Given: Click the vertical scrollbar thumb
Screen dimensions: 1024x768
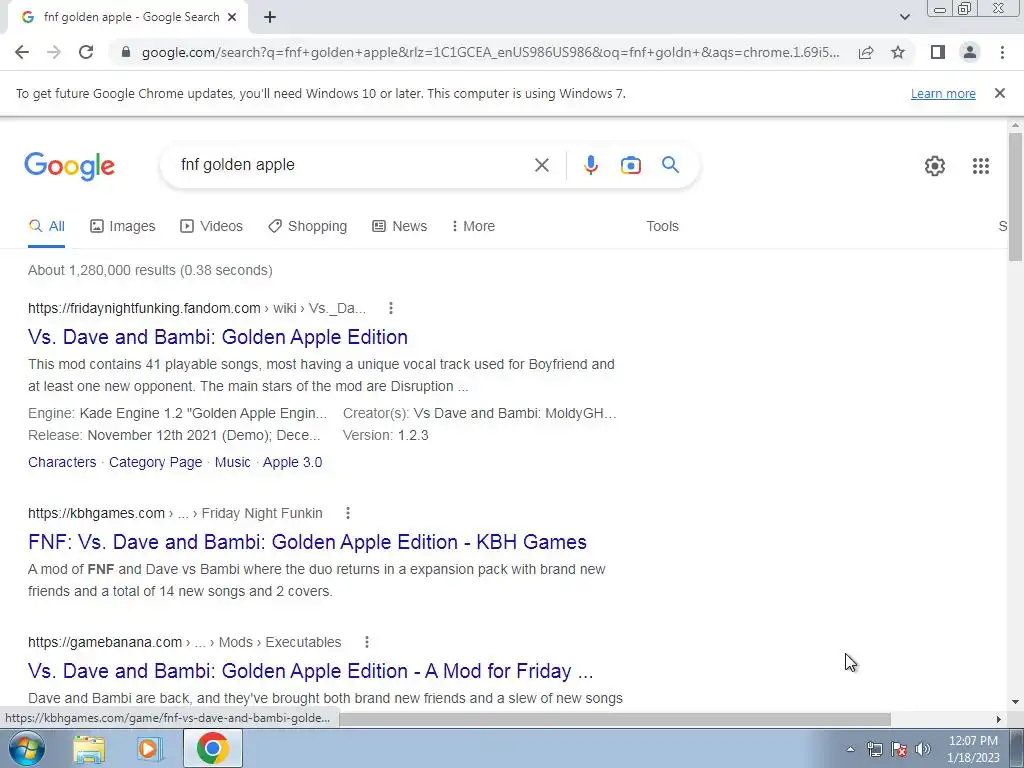Looking at the screenshot, I should click(1015, 196).
